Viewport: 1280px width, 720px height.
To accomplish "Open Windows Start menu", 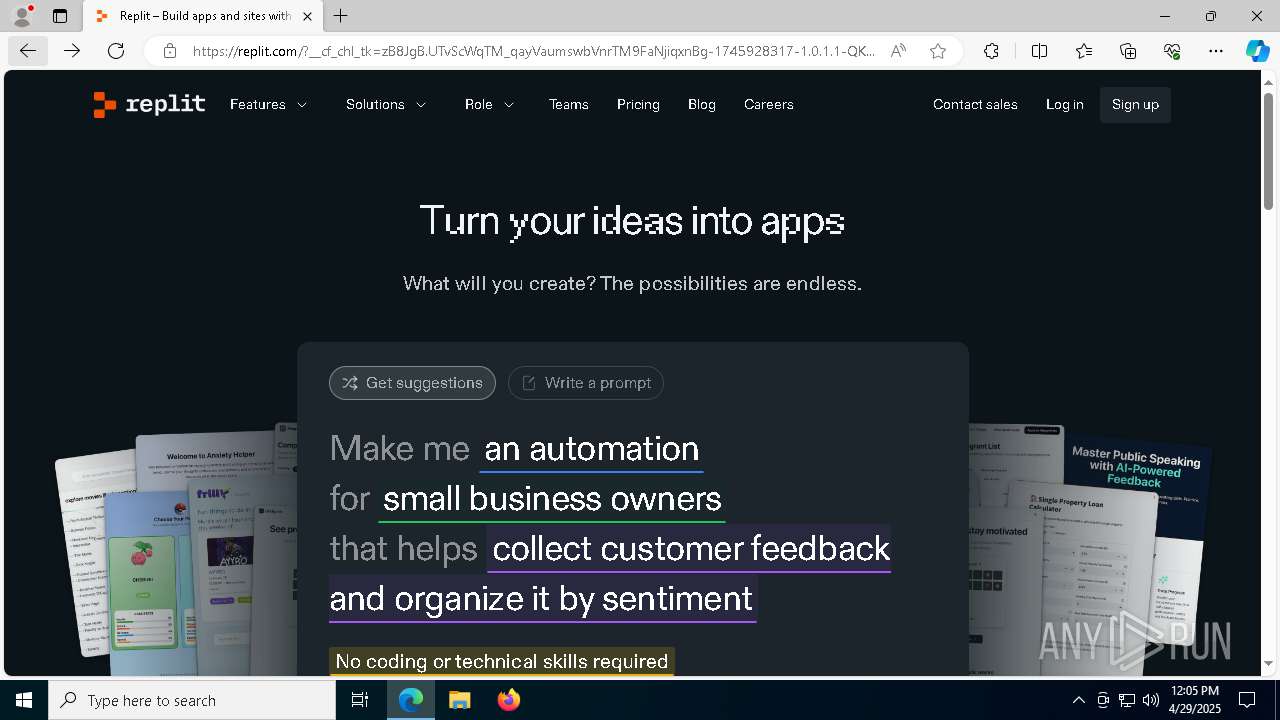I will (24, 700).
